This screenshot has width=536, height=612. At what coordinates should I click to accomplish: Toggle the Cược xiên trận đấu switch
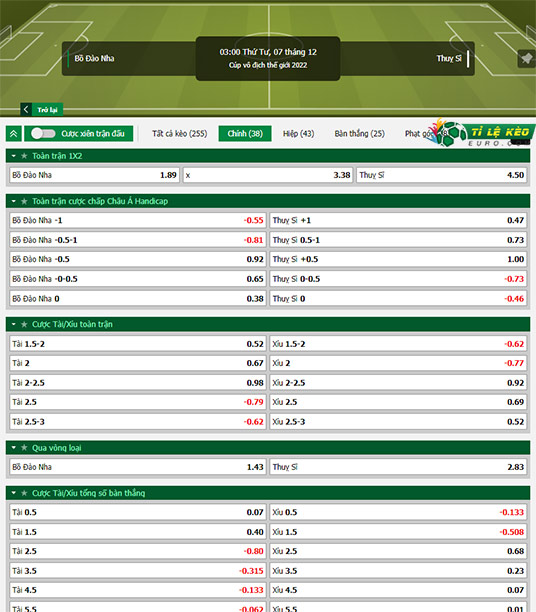43,133
